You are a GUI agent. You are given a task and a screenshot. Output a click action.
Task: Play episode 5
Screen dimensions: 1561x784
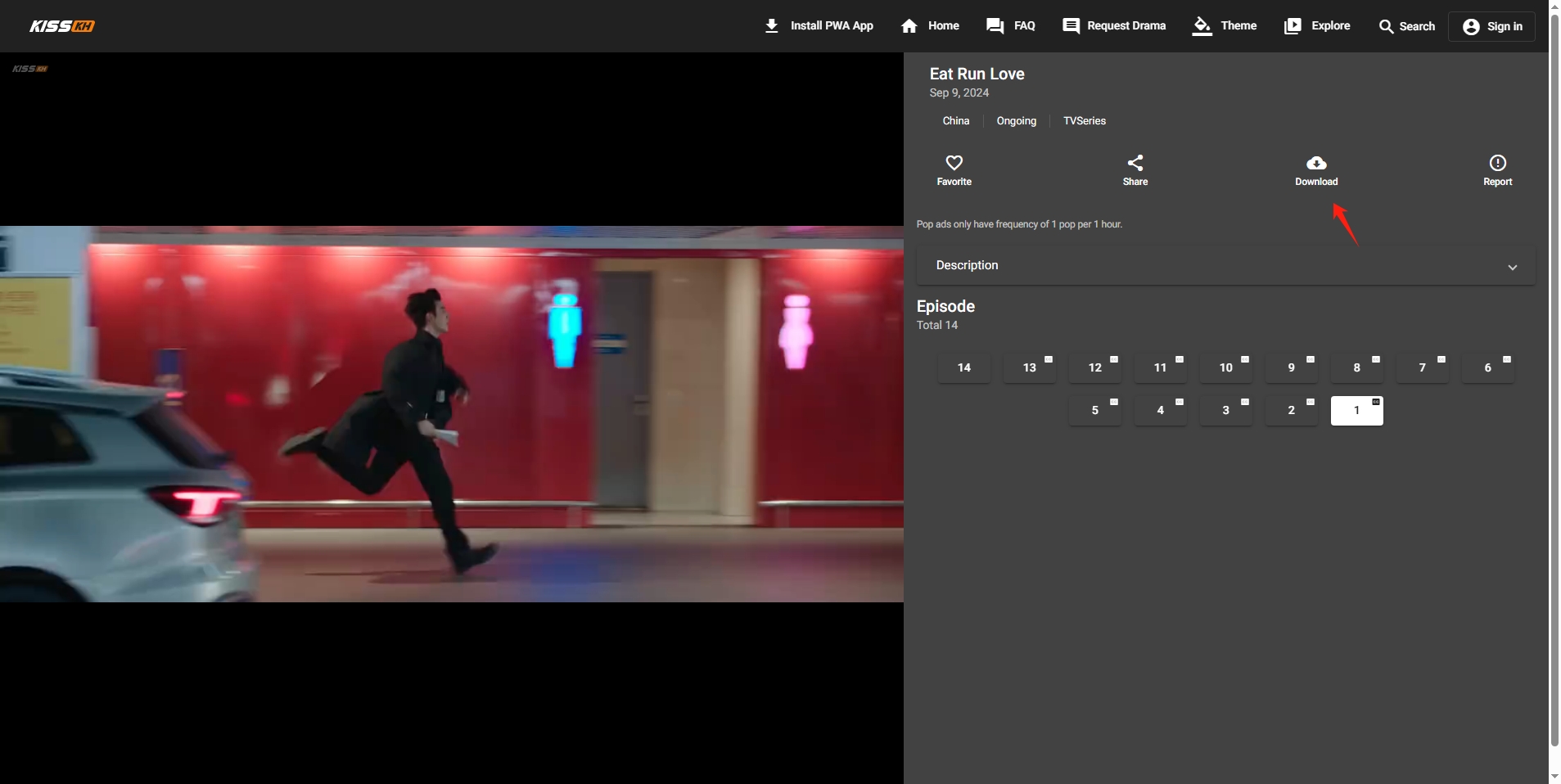(x=1094, y=410)
